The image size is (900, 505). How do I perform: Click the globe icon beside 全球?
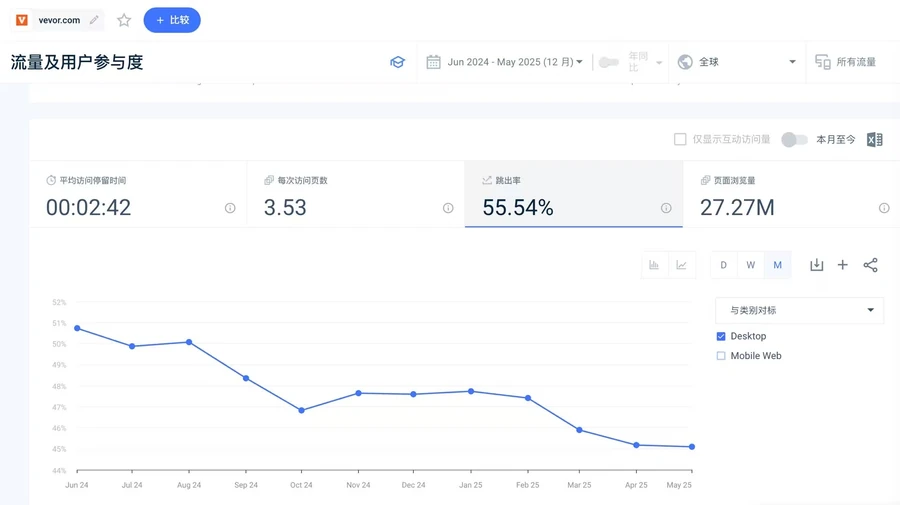tap(685, 62)
